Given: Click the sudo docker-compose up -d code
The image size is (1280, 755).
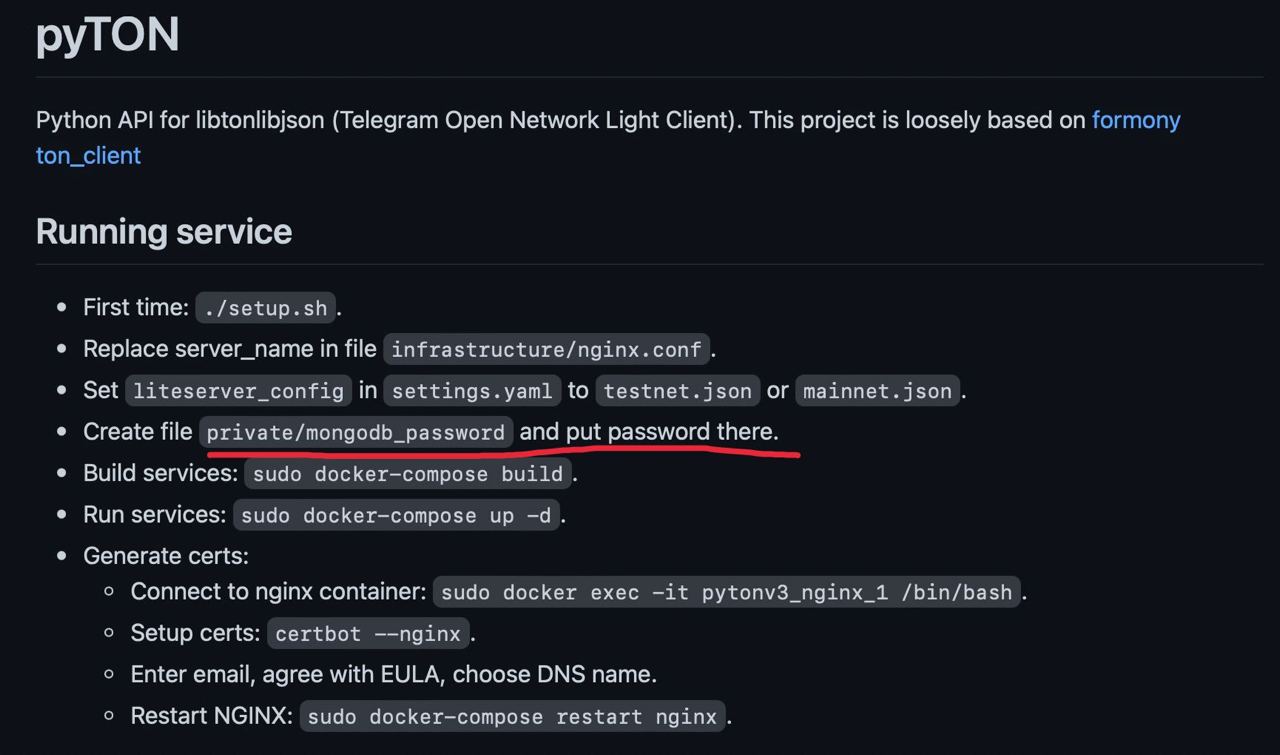Looking at the screenshot, I should point(396,515).
